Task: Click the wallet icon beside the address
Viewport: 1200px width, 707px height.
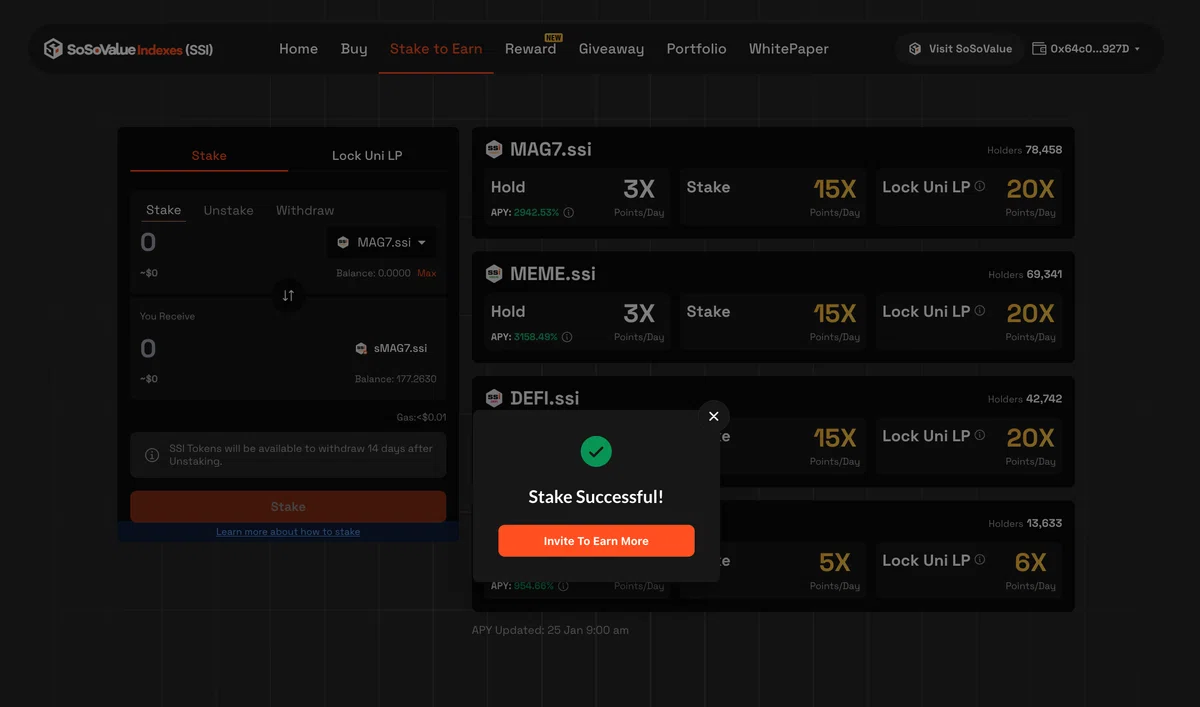Action: click(1039, 49)
